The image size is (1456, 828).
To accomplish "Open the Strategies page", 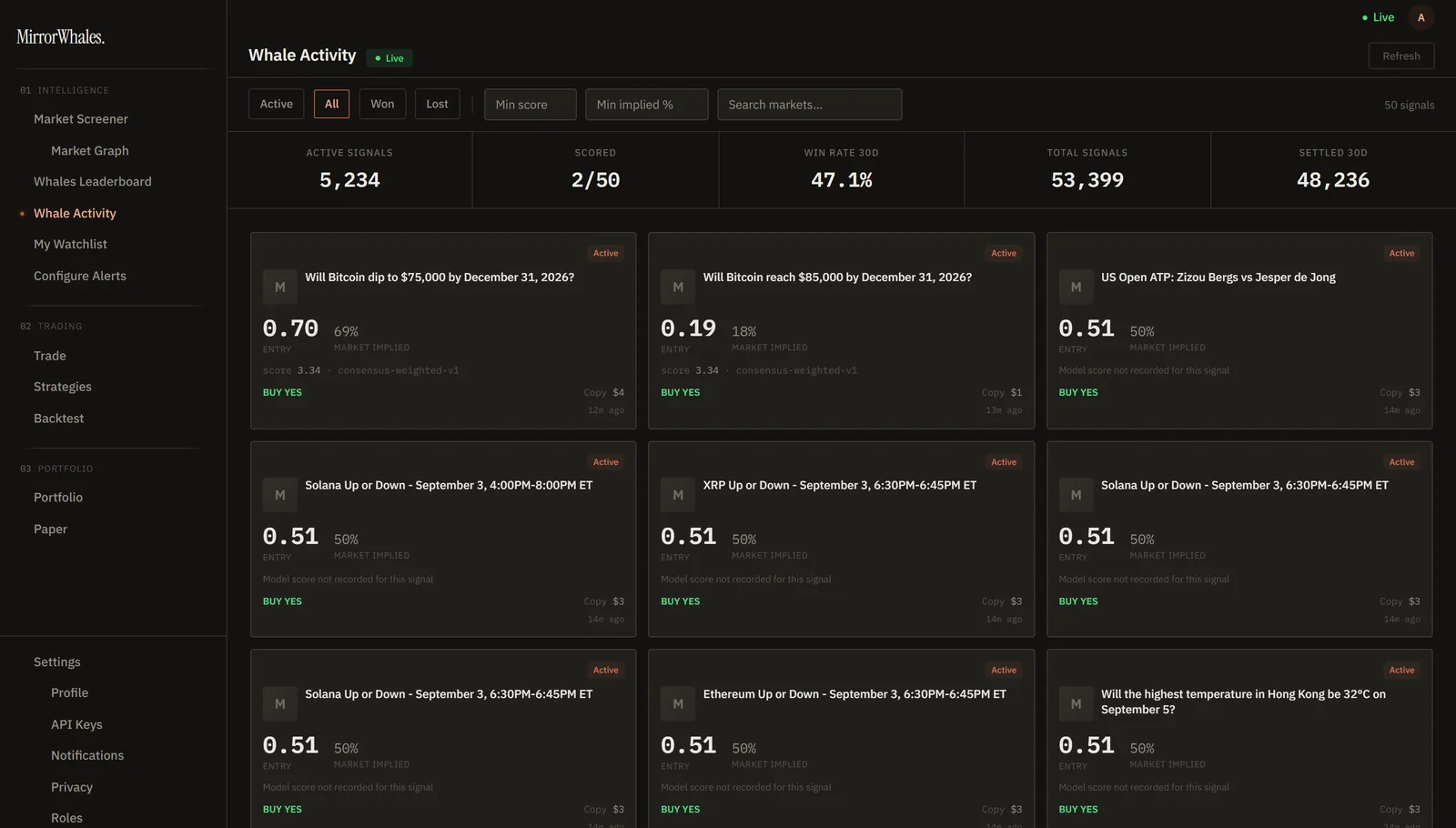I will coord(63,387).
